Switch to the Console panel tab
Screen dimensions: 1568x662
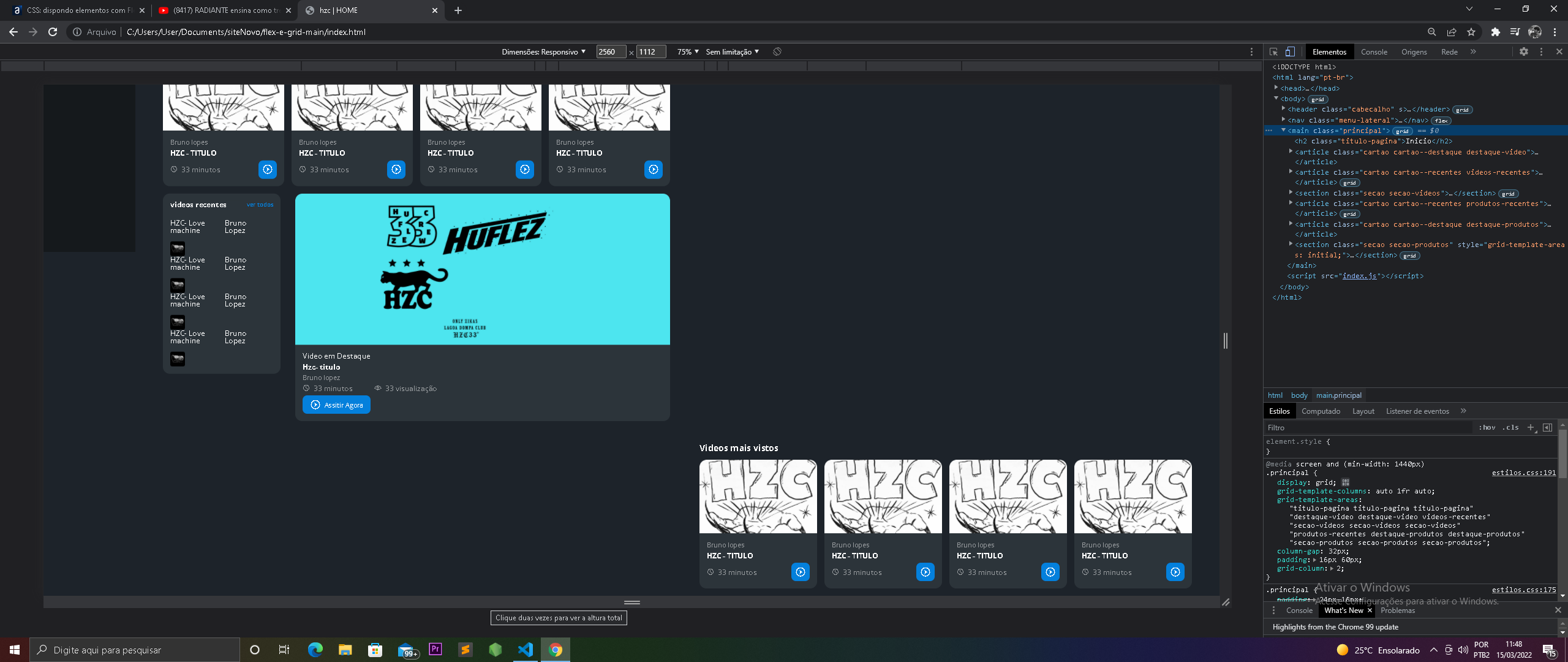coord(1374,52)
